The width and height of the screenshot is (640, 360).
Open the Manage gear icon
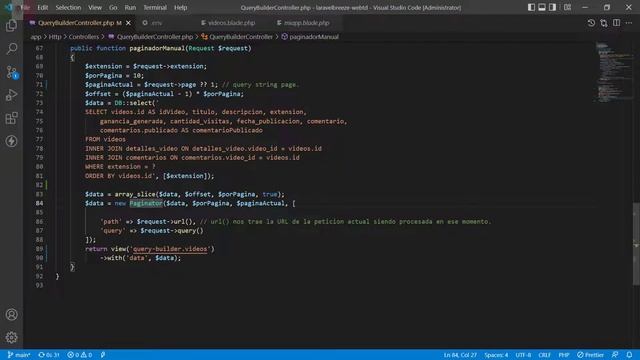point(11,337)
